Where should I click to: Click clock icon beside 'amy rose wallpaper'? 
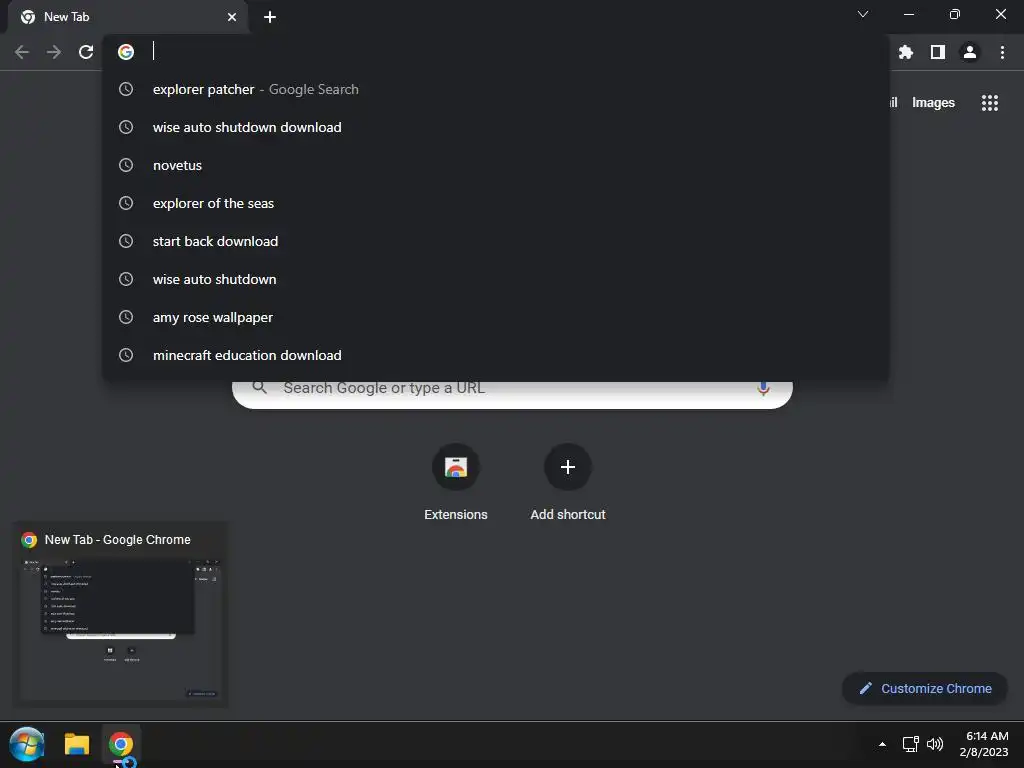125,317
